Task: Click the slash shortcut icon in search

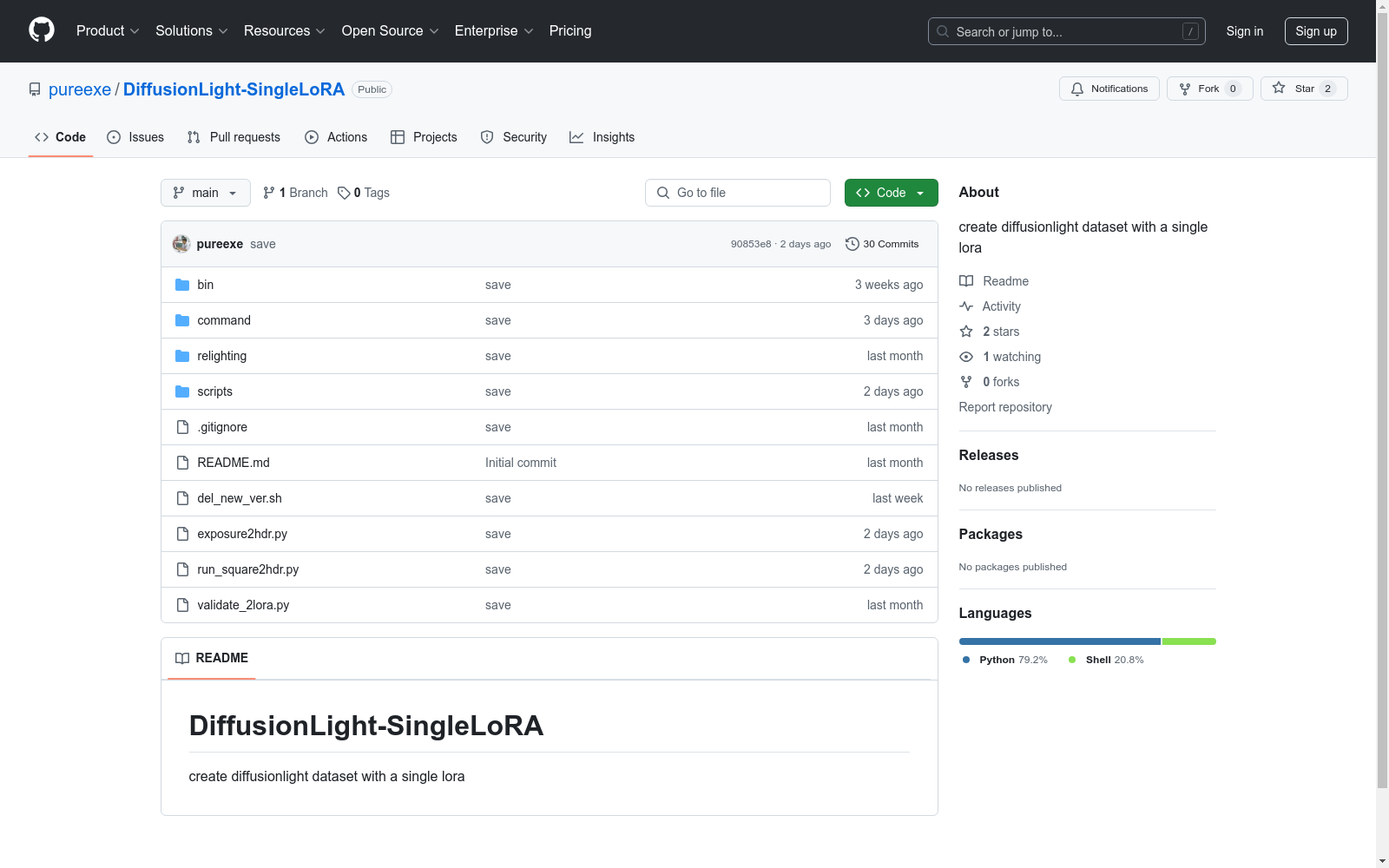Action: pos(1190,31)
